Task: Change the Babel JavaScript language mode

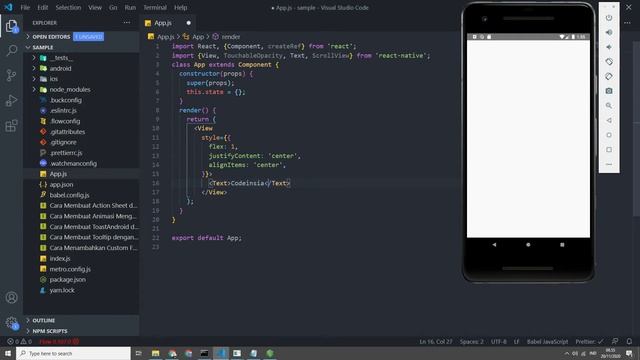Action: tap(547, 341)
